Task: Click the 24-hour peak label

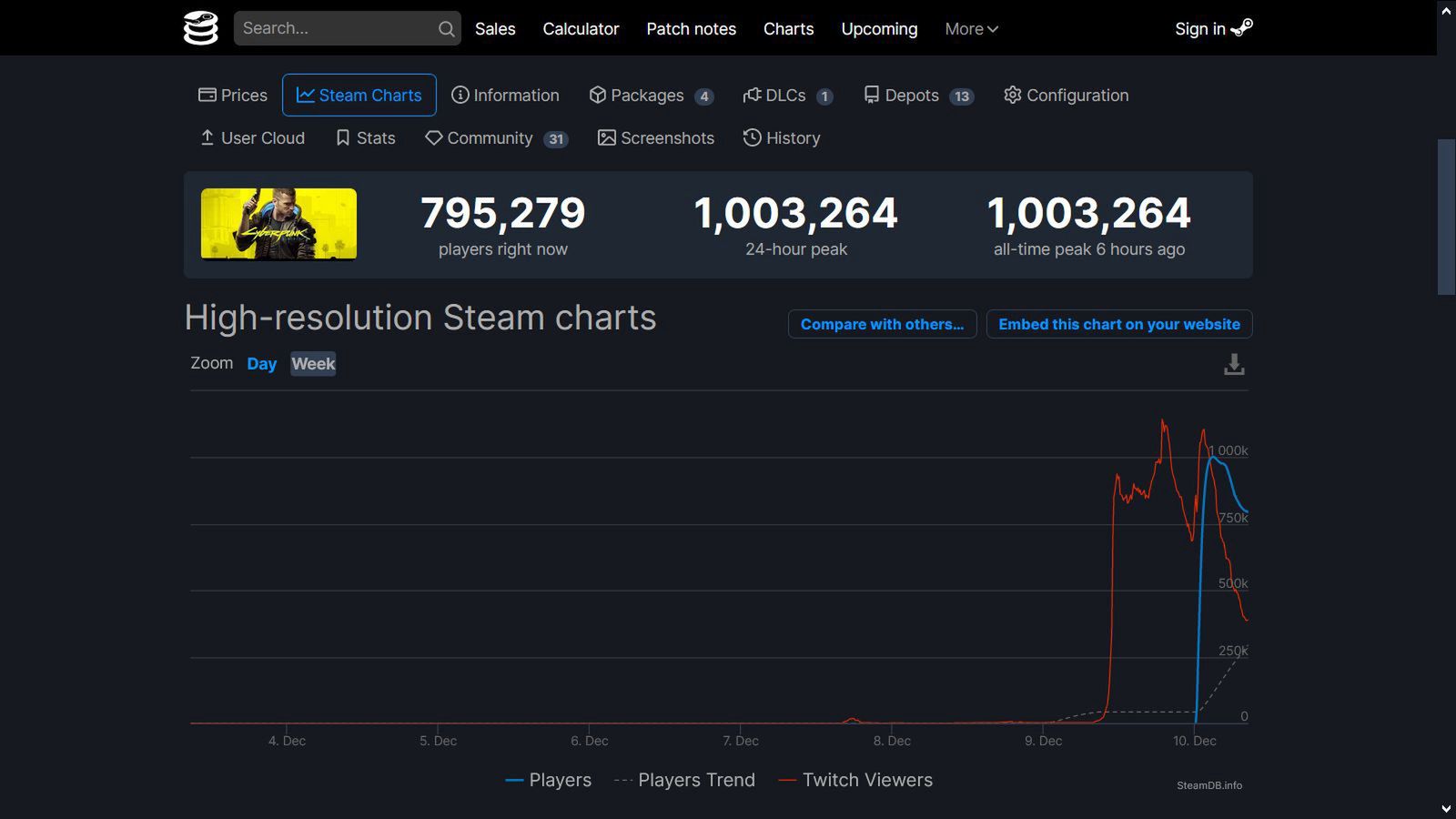Action: click(796, 249)
